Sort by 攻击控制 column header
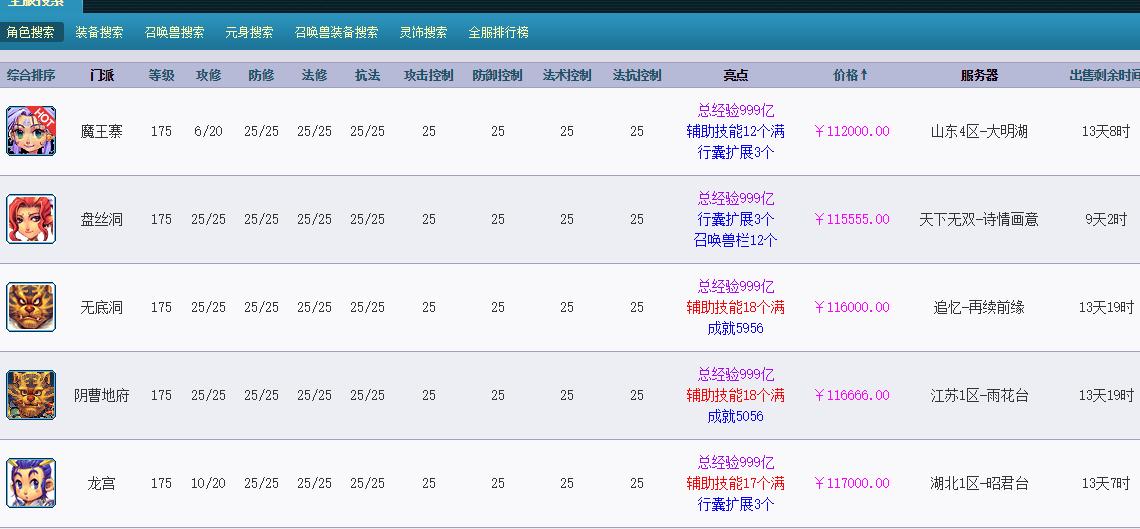The height and width of the screenshot is (529, 1140). (429, 76)
